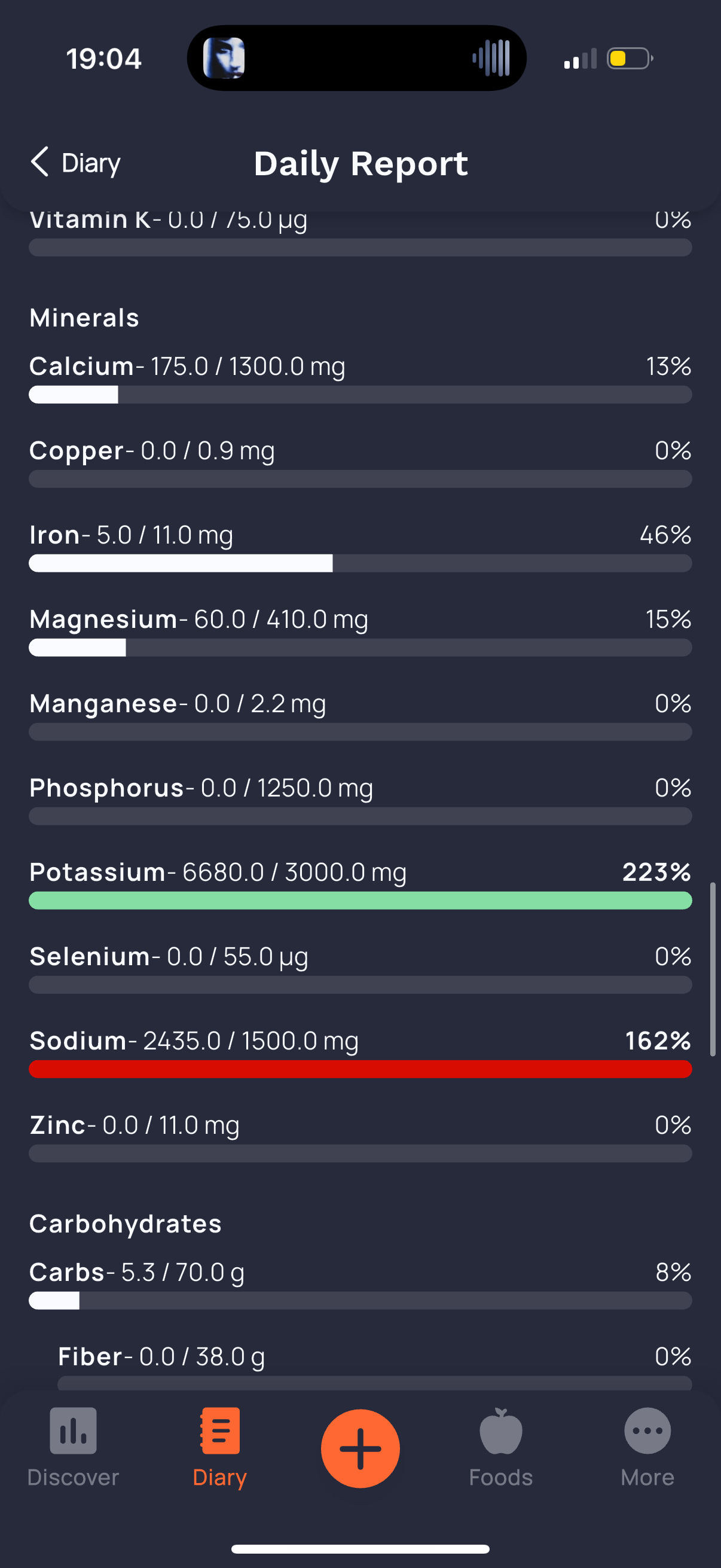The width and height of the screenshot is (721, 1568).
Task: Open the Discover bar chart icon
Action: point(73,1430)
